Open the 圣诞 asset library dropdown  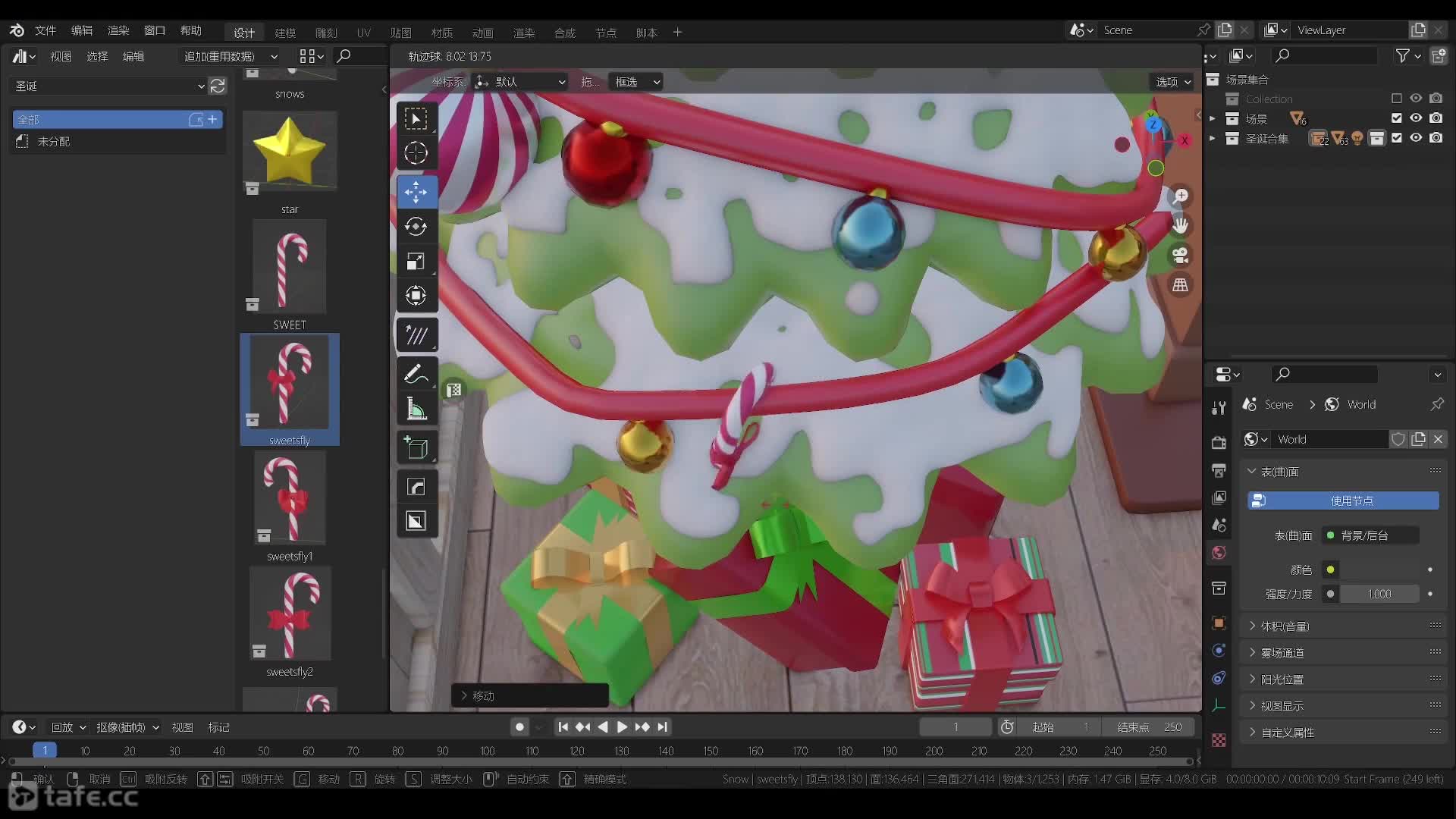108,86
